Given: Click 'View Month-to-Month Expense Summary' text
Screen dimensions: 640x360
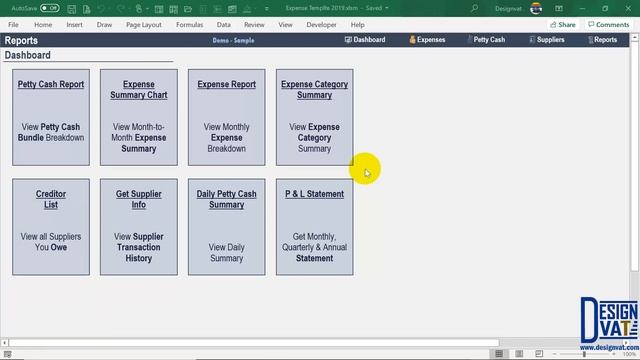Looking at the screenshot, I should [139, 138].
